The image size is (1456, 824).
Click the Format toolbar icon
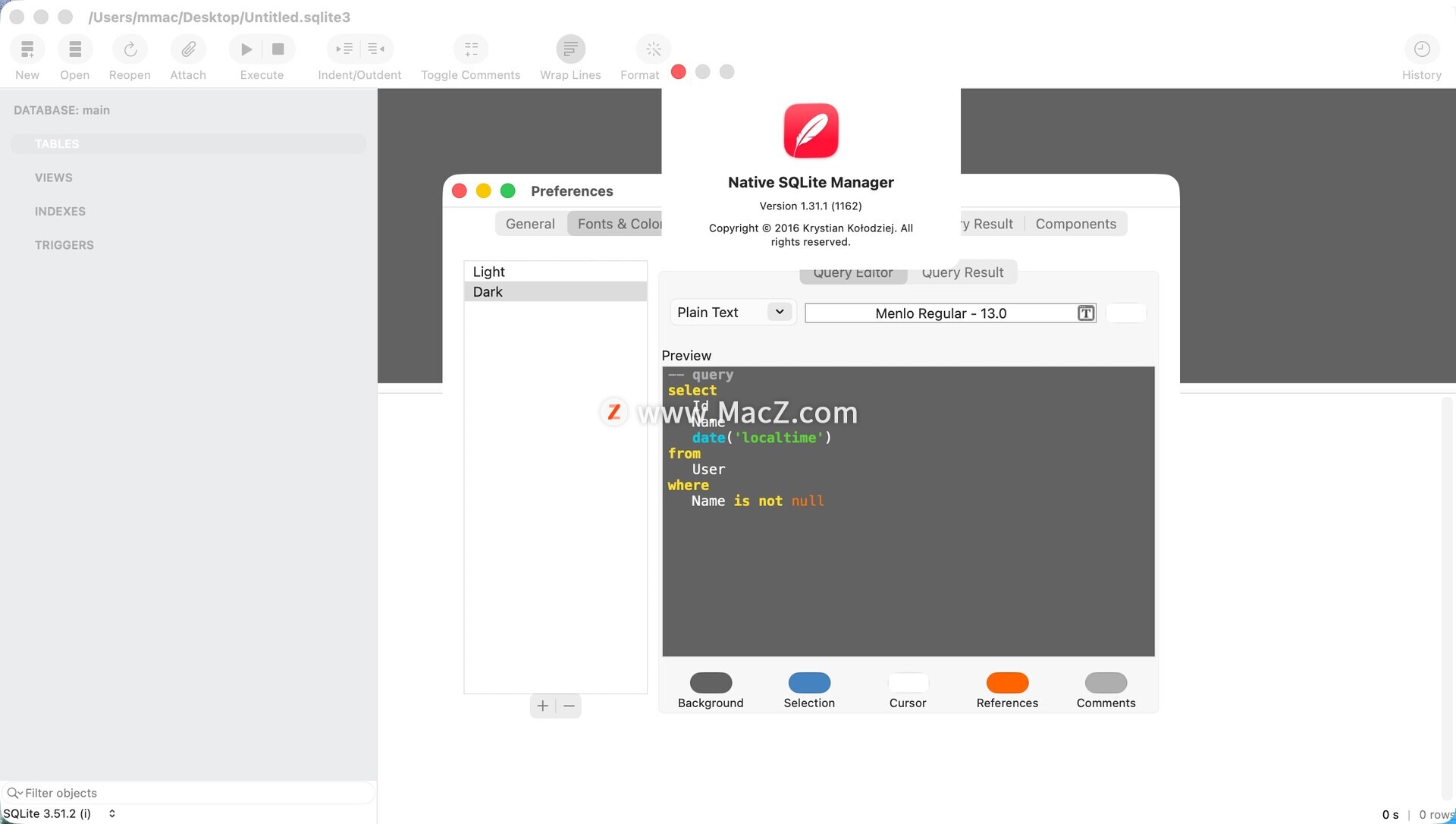653,49
